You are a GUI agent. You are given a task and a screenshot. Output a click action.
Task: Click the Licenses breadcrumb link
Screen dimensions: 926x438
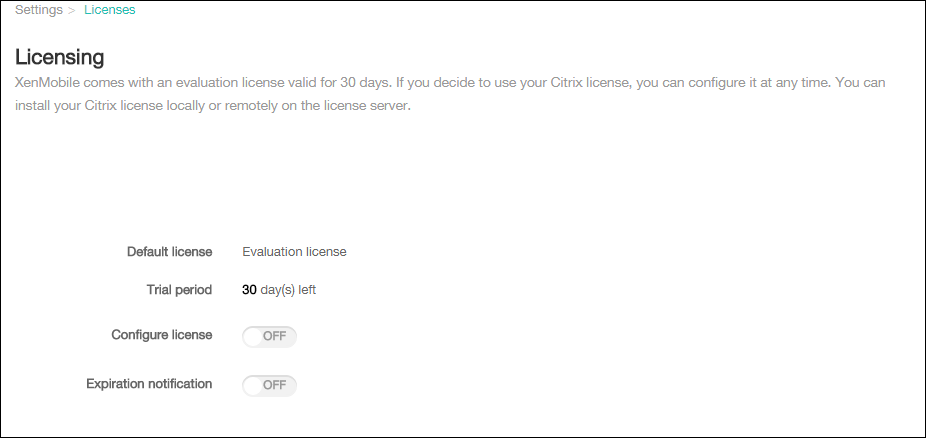[110, 10]
